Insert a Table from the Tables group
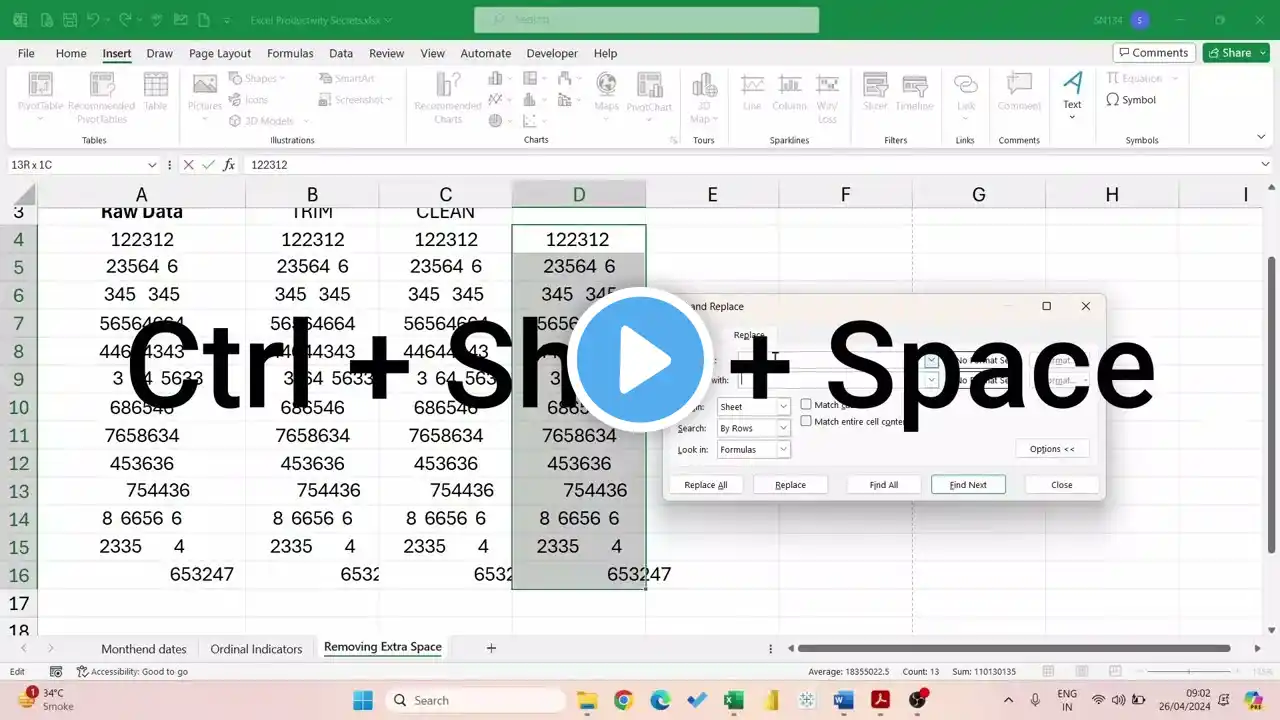 pyautogui.click(x=155, y=92)
